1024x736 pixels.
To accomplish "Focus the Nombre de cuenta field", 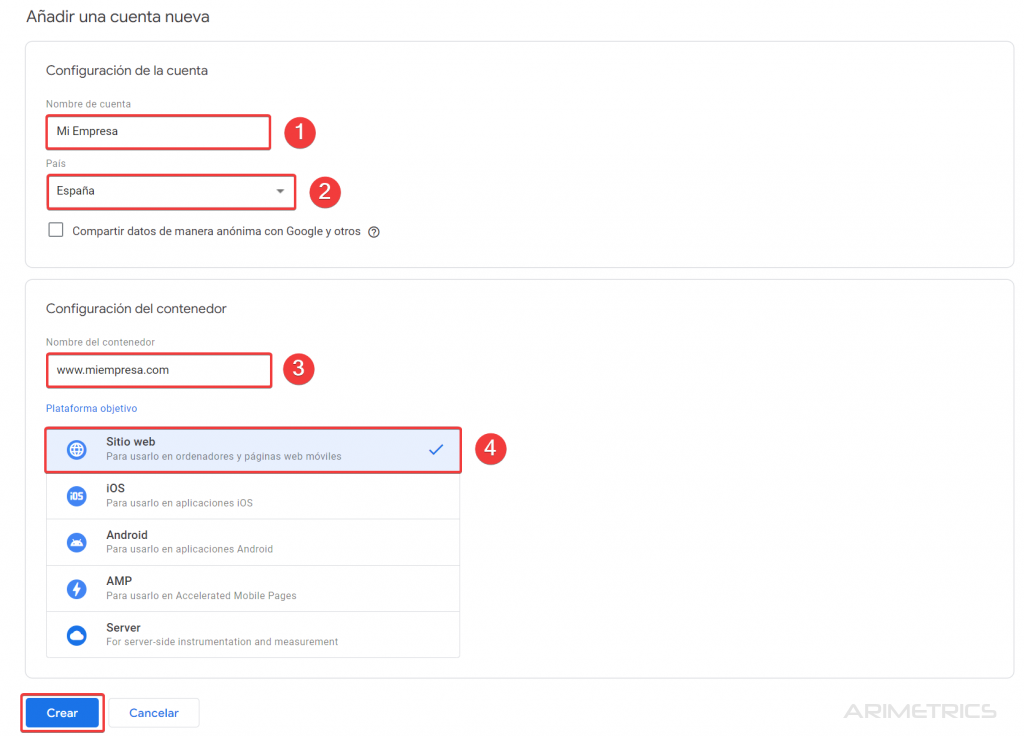I will tap(158, 132).
